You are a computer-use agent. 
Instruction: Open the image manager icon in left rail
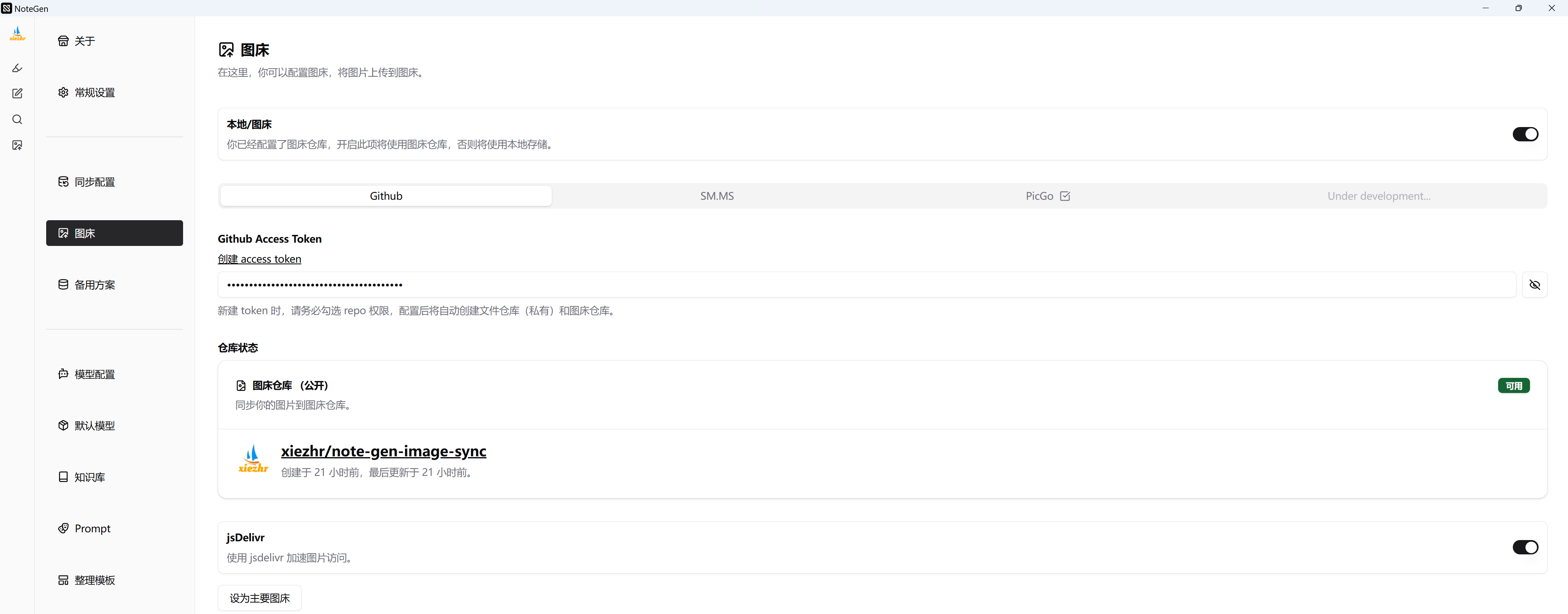tap(17, 145)
